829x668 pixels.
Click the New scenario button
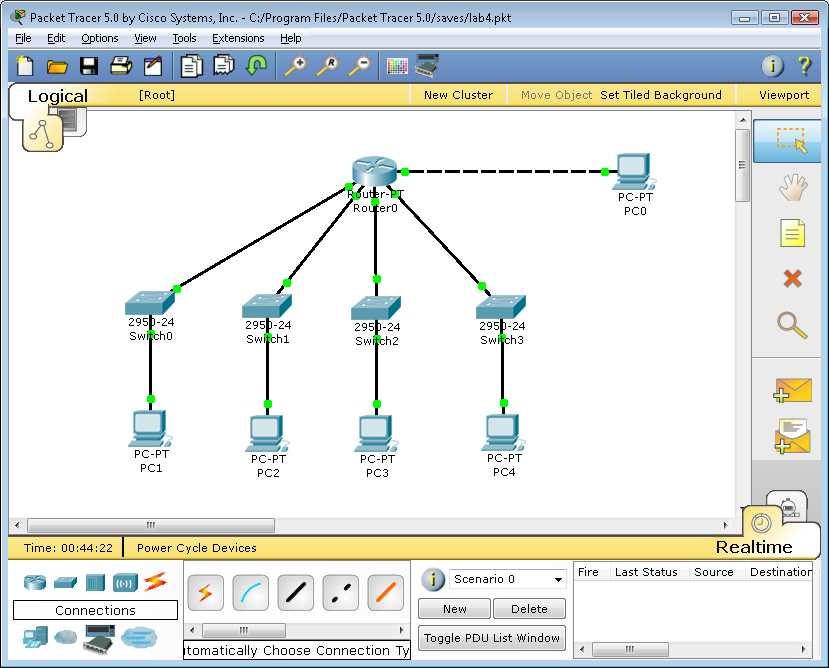pyautogui.click(x=454, y=609)
